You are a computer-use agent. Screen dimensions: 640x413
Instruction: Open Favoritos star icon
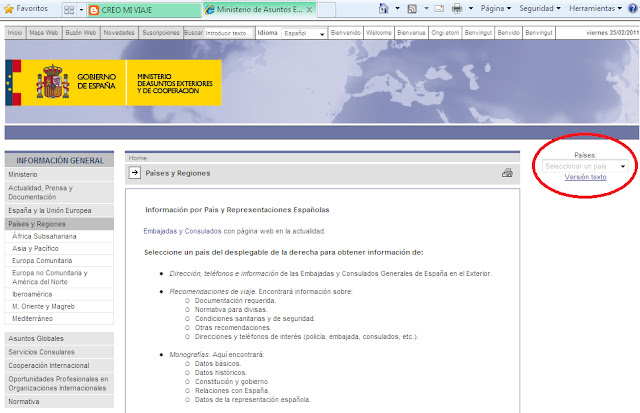pyautogui.click(x=8, y=8)
